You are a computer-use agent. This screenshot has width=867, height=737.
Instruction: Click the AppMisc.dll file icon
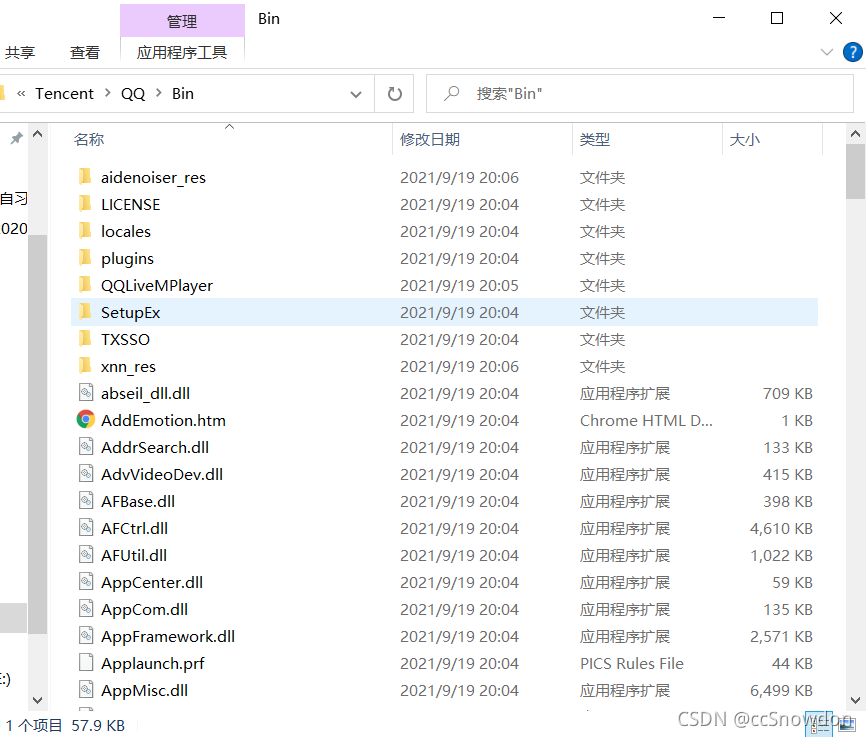tap(86, 689)
